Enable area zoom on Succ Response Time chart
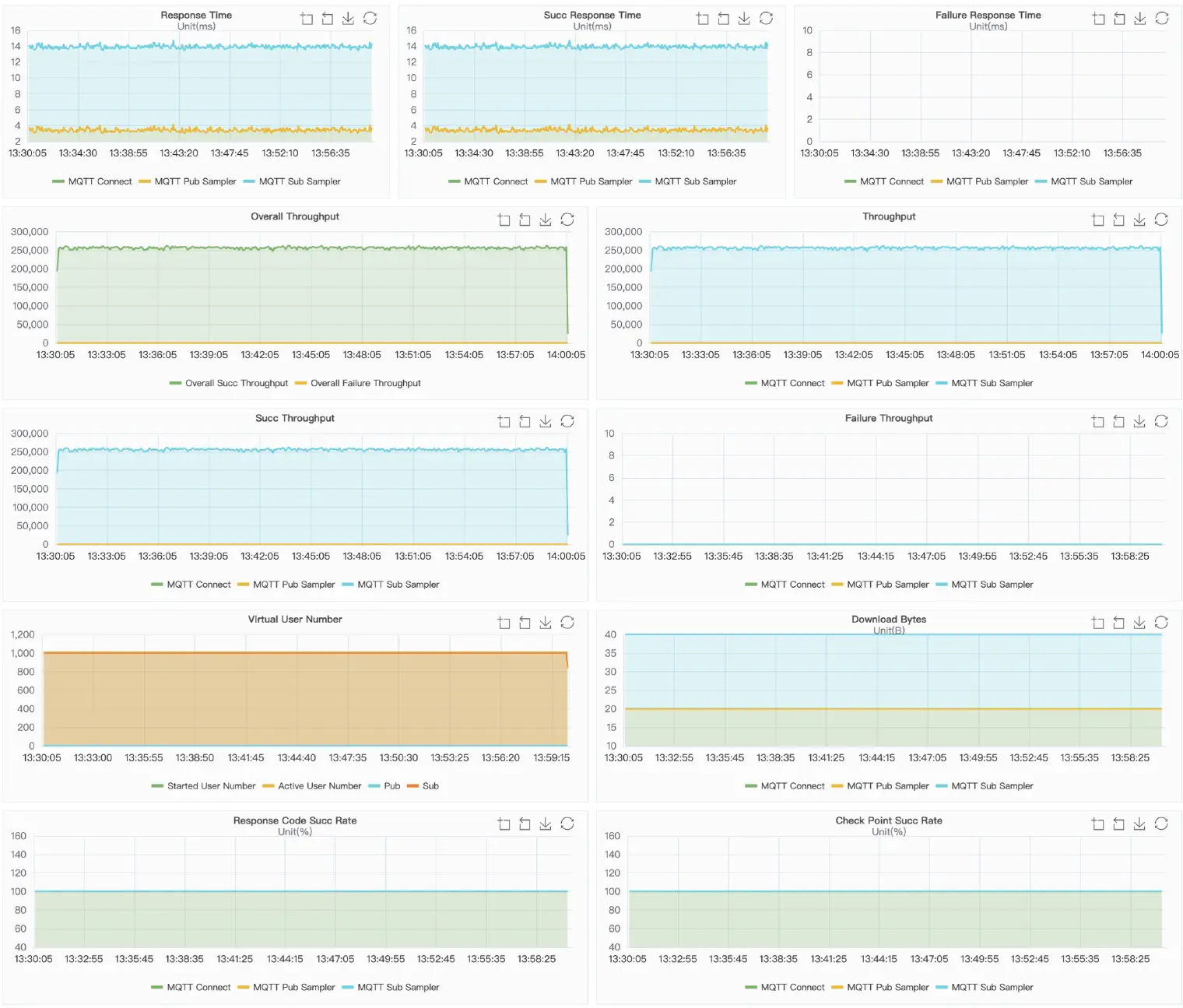 pyautogui.click(x=703, y=18)
